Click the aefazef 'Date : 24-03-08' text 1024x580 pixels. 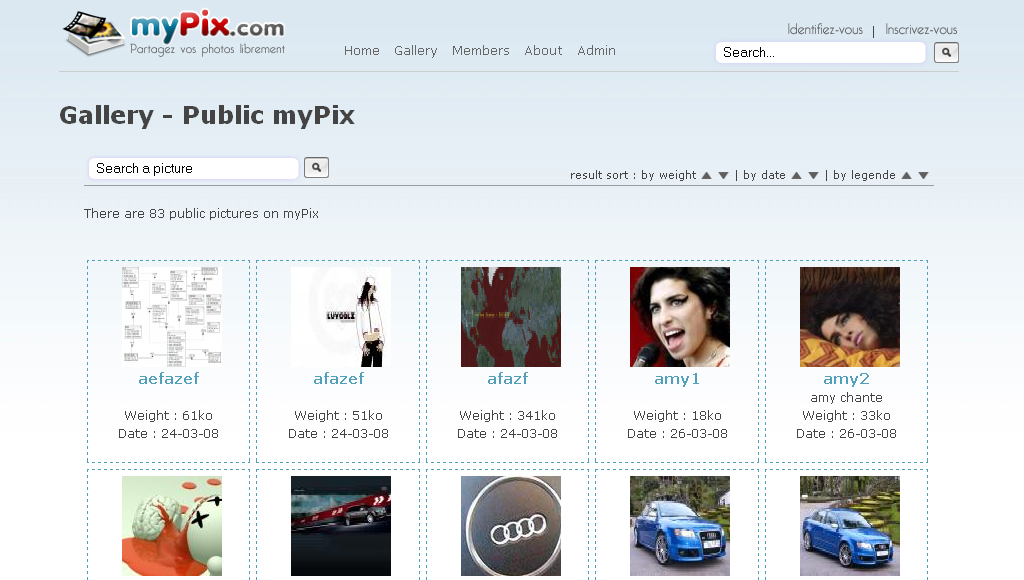coord(168,434)
